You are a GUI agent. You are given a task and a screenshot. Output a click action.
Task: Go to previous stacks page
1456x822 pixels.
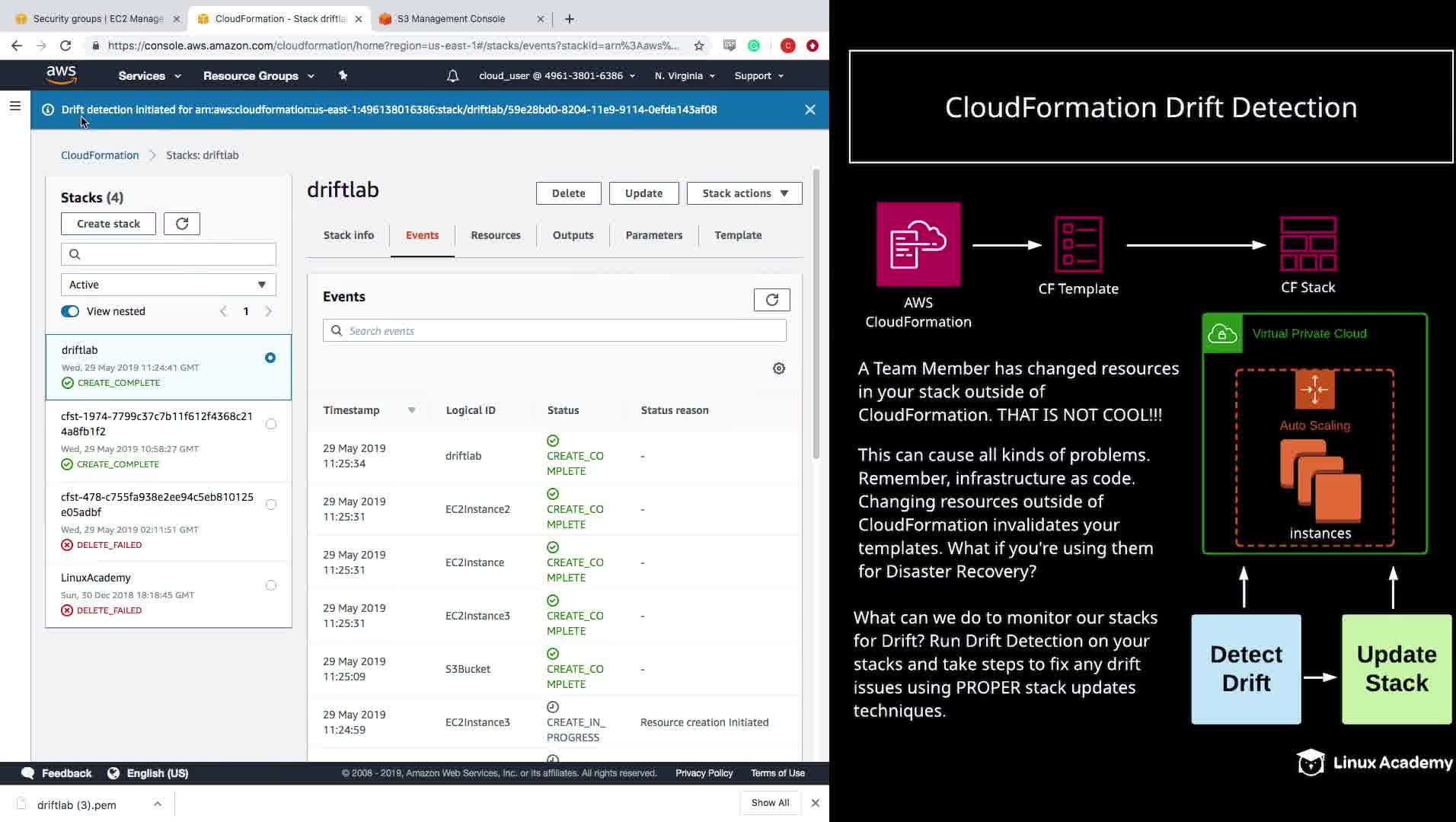(223, 311)
